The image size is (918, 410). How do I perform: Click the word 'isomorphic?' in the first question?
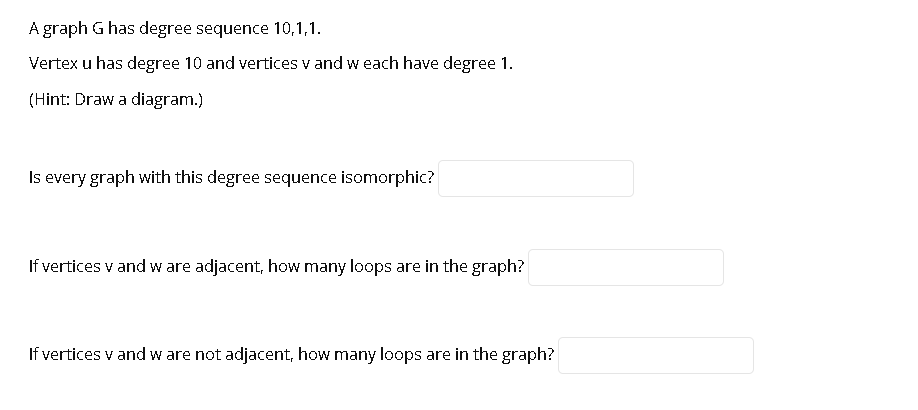(x=388, y=177)
